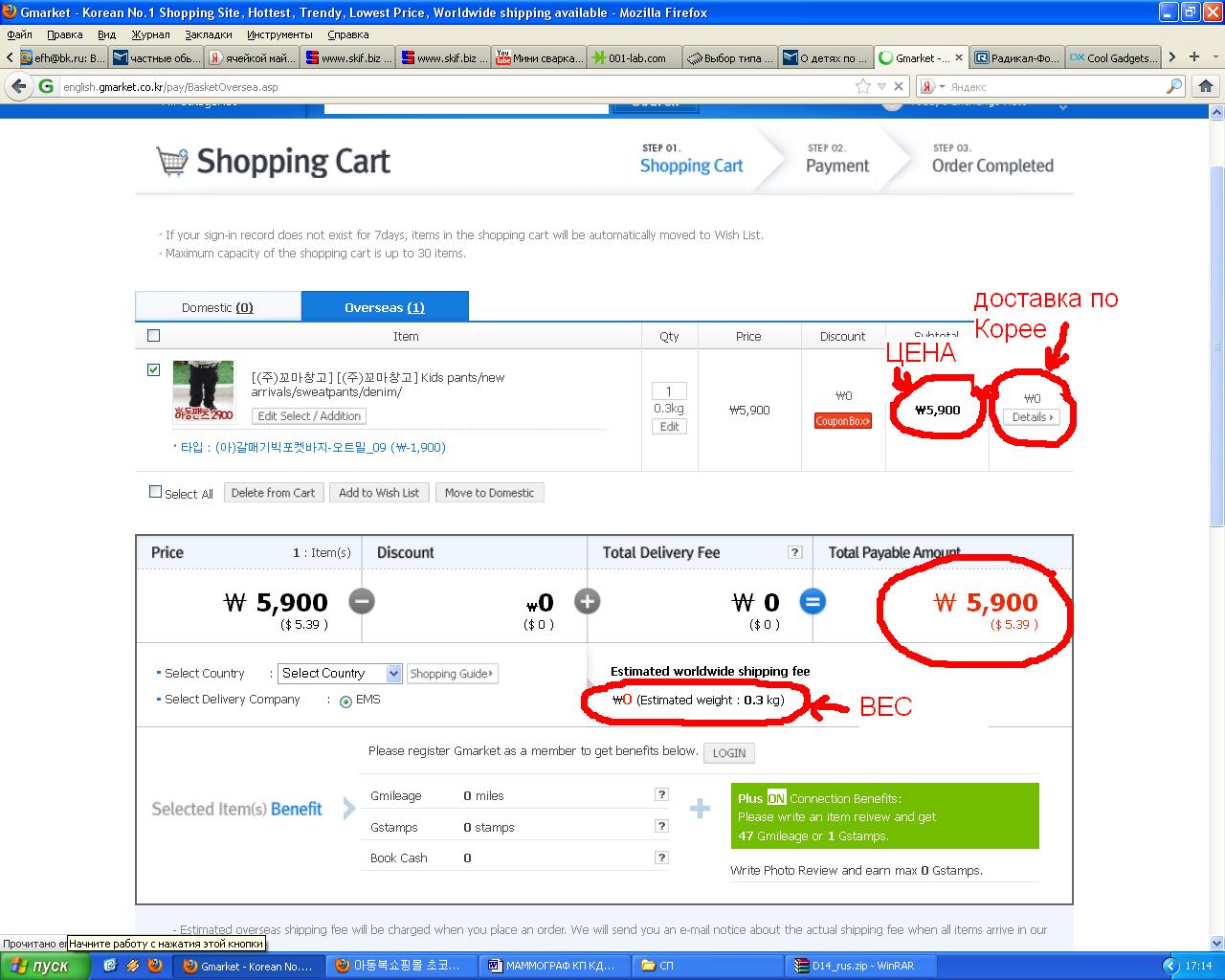The width and height of the screenshot is (1225, 980).
Task: Click Step 02 Payment heading
Action: [837, 166]
